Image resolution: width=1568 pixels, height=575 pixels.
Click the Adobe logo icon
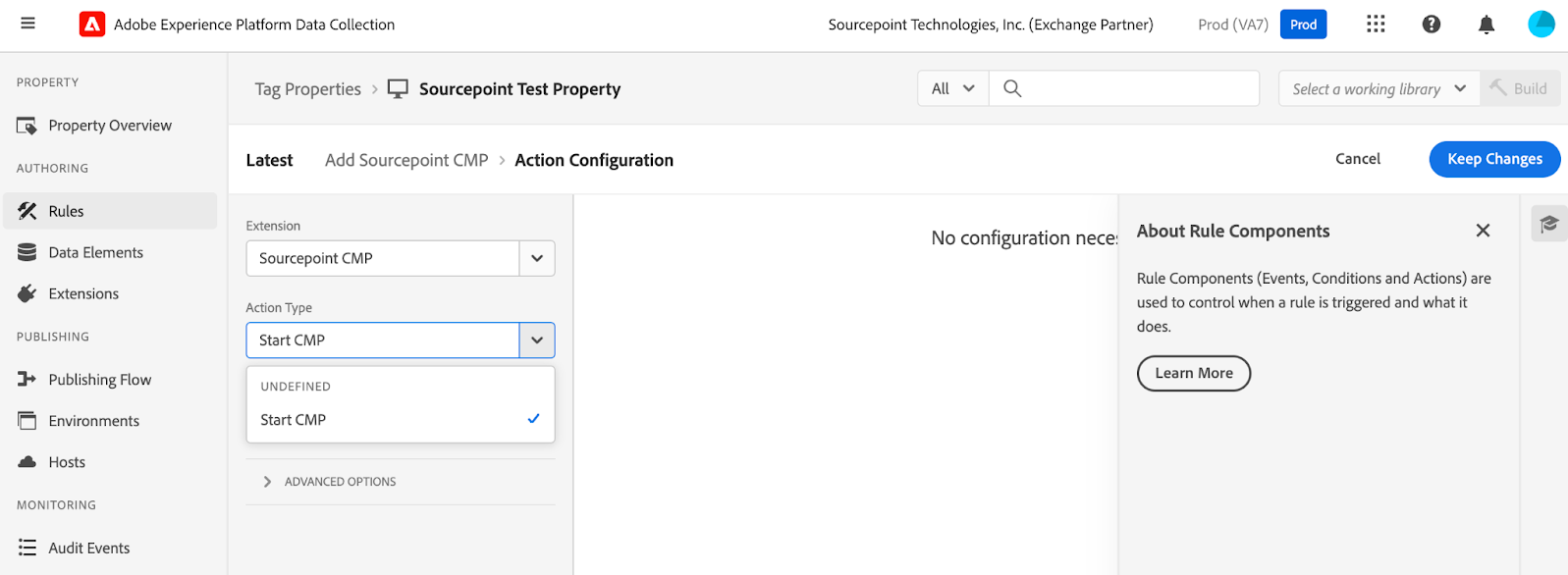point(92,25)
